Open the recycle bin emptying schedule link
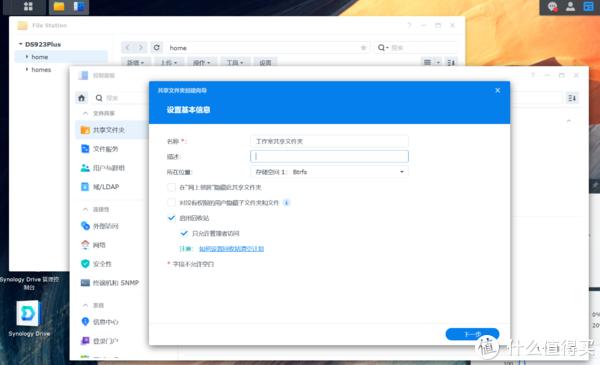 click(232, 249)
